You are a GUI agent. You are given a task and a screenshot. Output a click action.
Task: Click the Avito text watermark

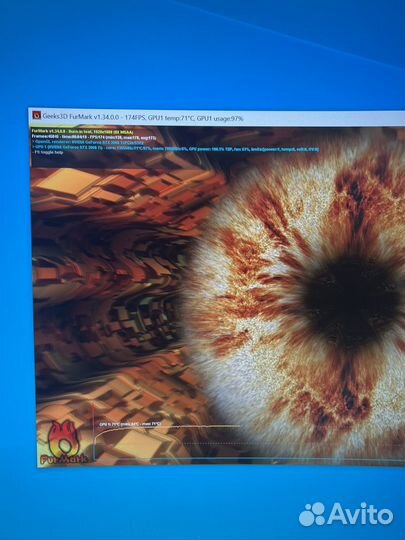point(360,514)
